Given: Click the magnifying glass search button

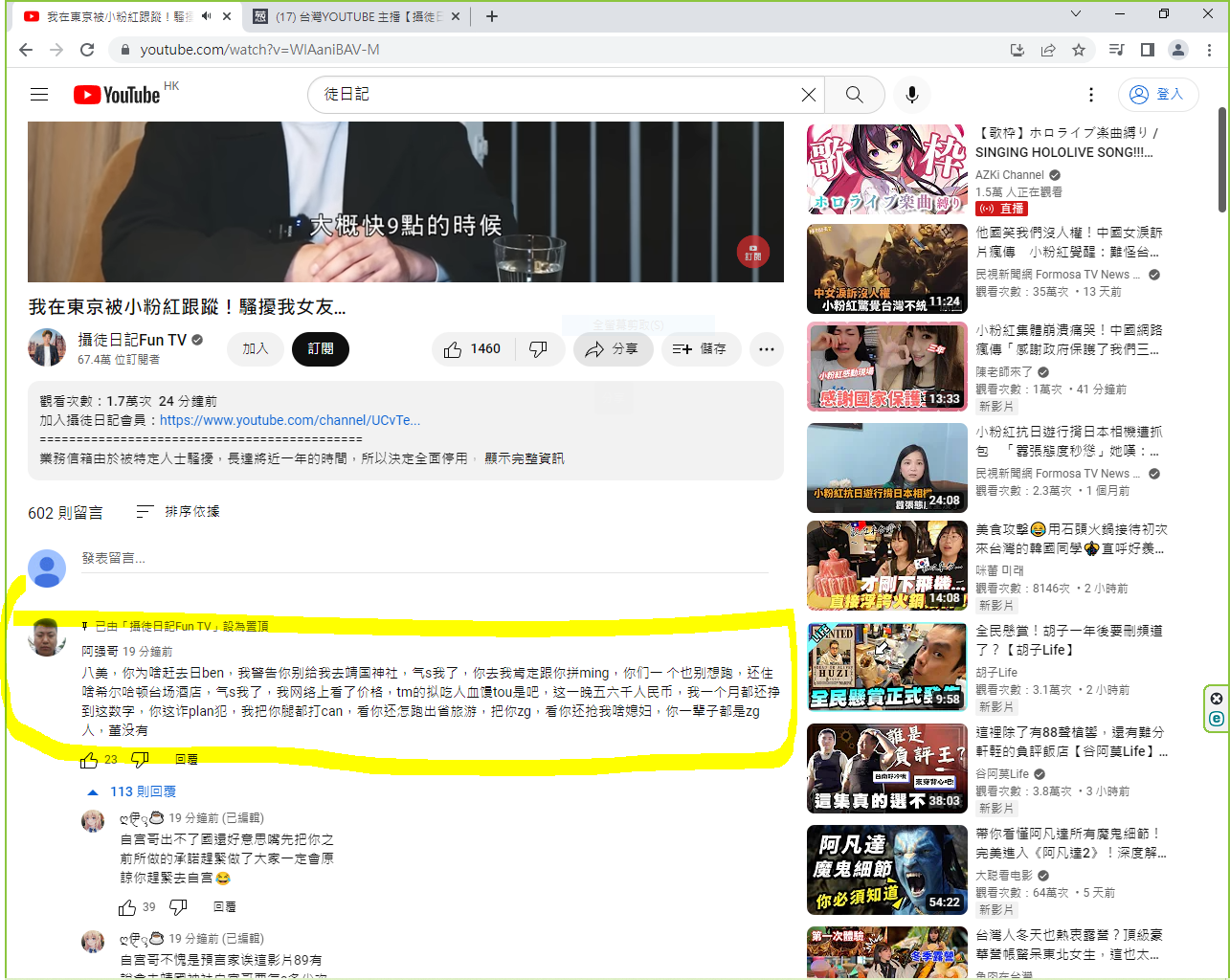Looking at the screenshot, I should coord(855,95).
